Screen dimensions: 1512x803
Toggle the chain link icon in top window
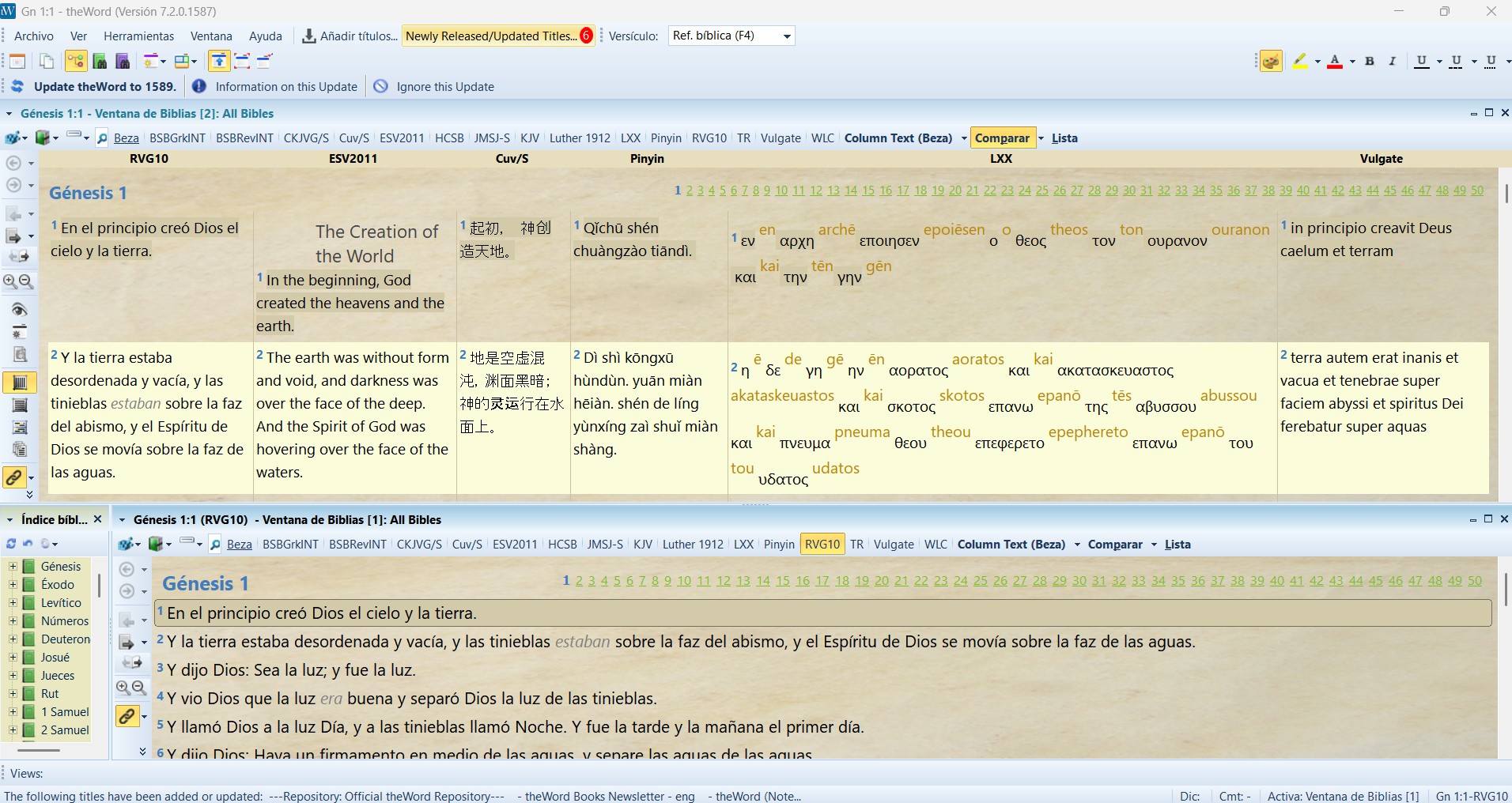tap(14, 477)
